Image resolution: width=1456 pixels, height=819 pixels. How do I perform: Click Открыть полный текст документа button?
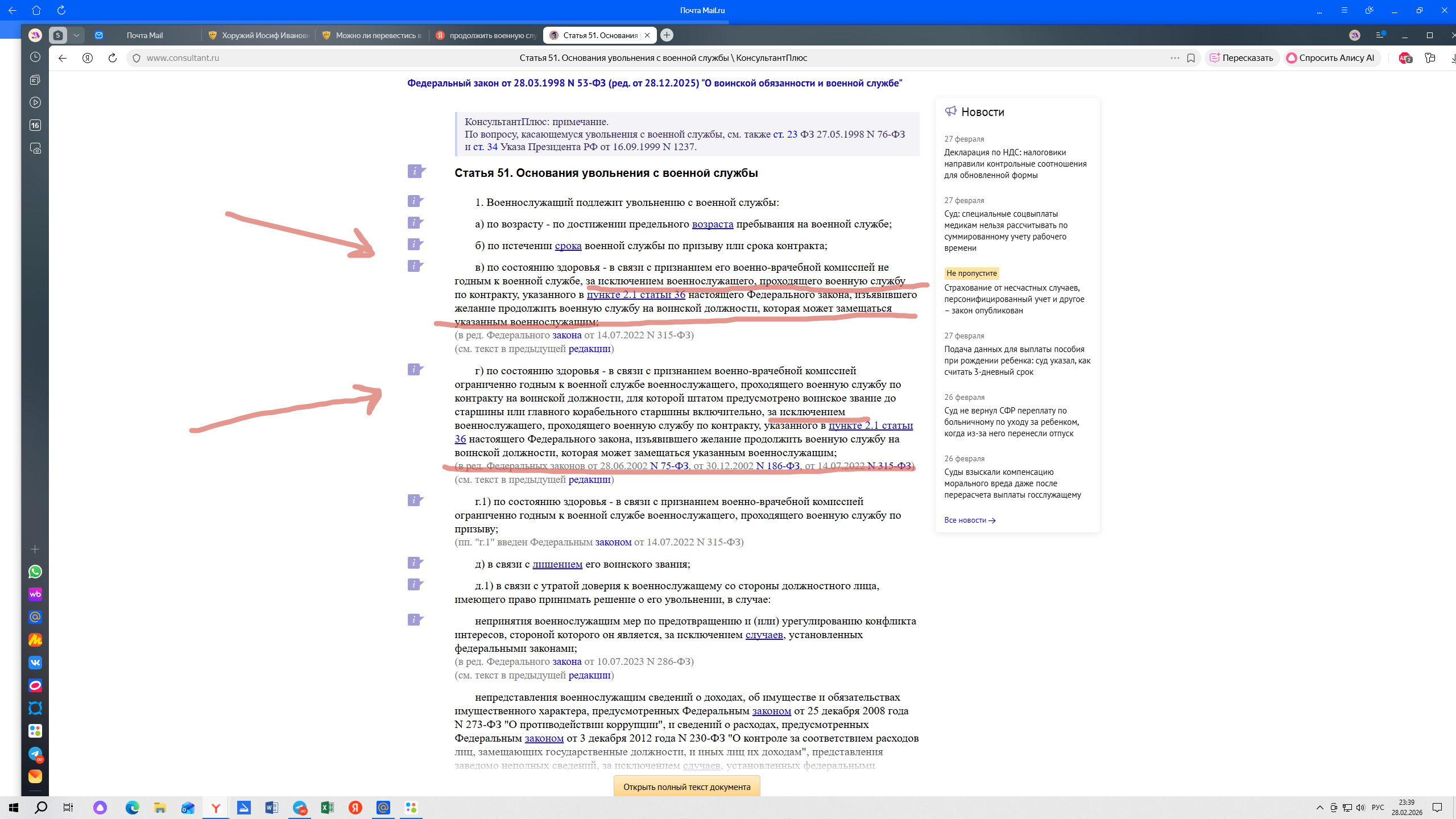click(x=687, y=787)
